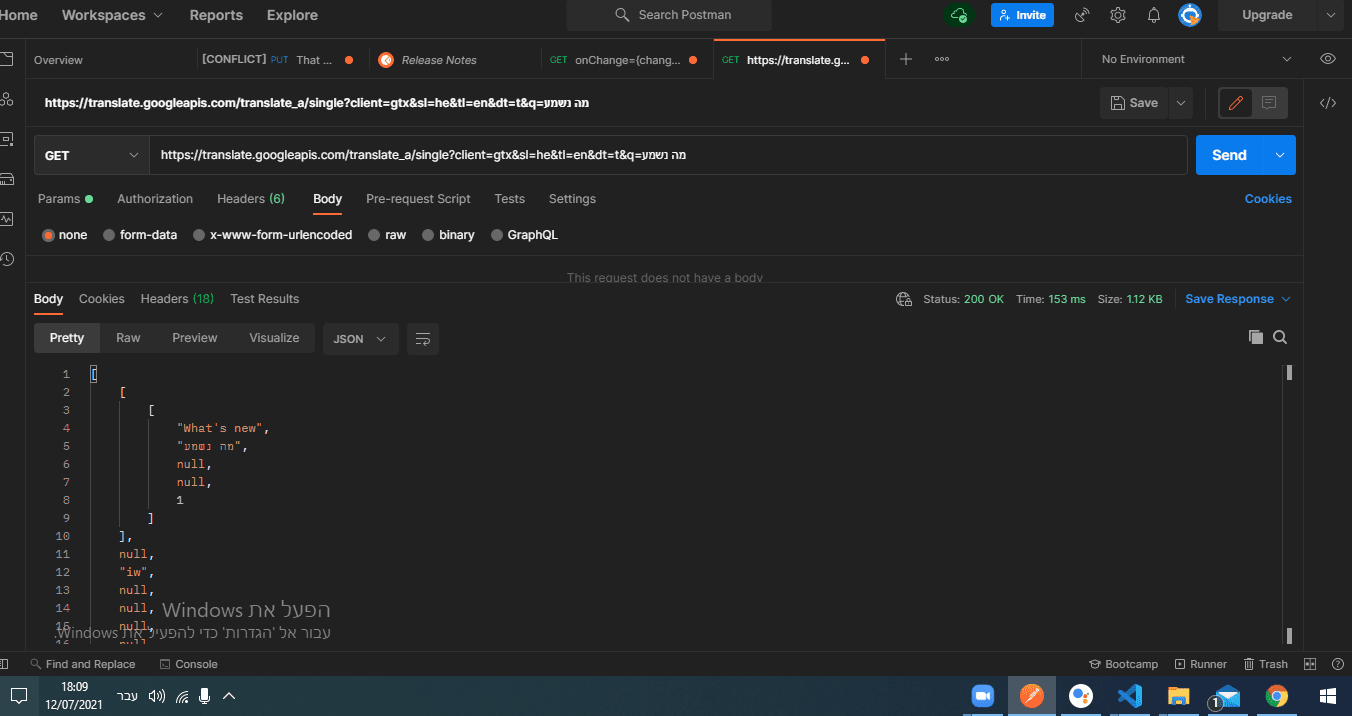
Task: Toggle the two-pane layout icon
Action: 1310,664
